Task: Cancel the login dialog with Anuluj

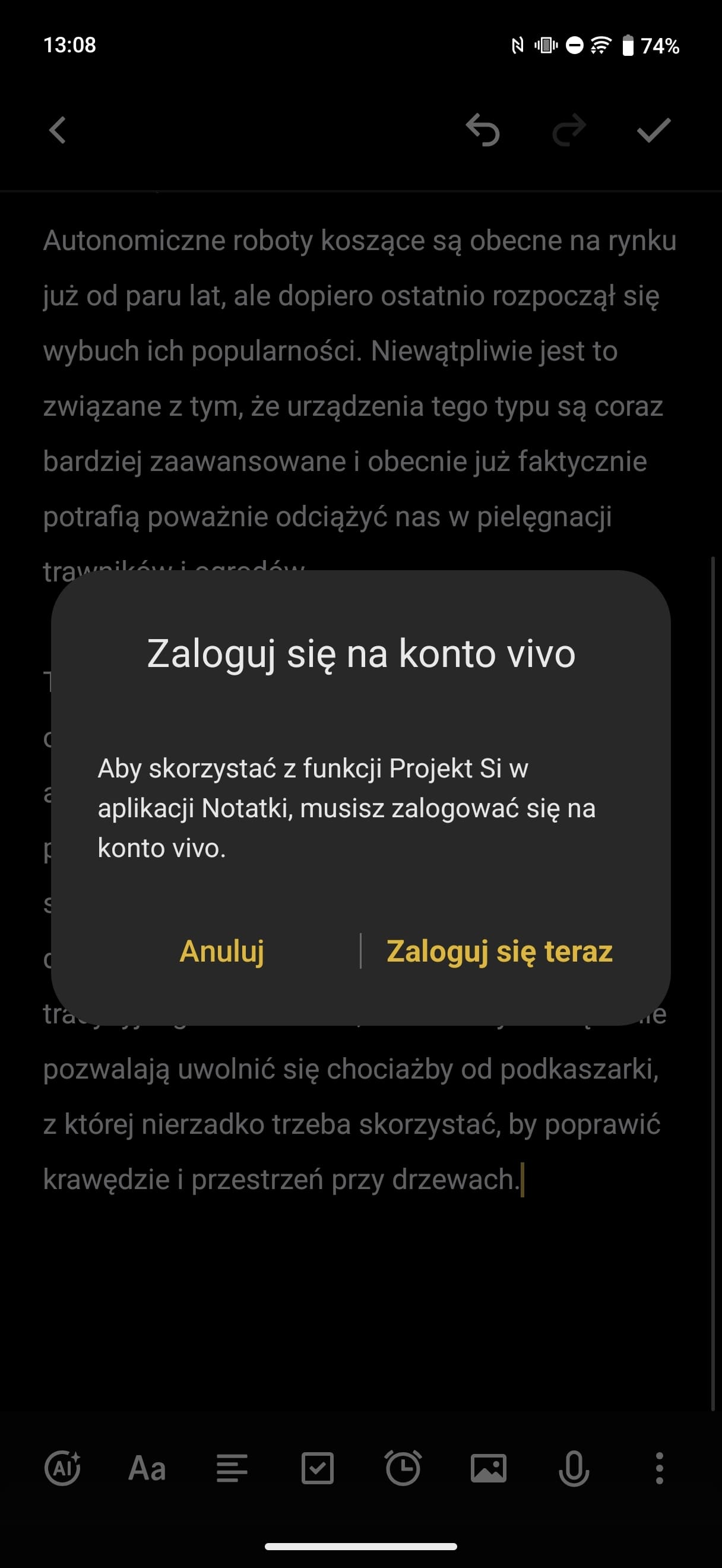Action: click(x=222, y=951)
